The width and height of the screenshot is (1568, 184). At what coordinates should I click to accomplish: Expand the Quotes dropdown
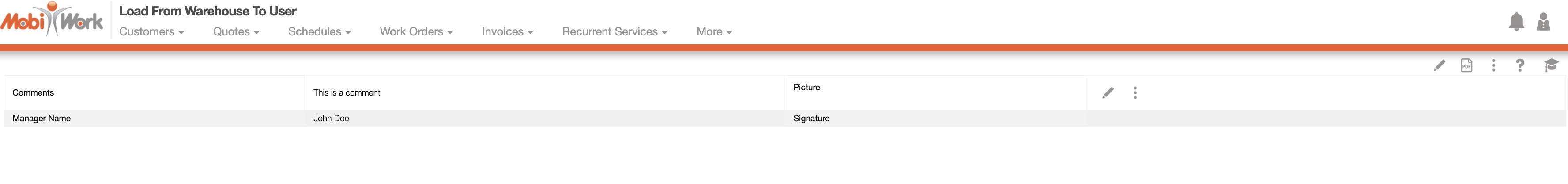[236, 32]
